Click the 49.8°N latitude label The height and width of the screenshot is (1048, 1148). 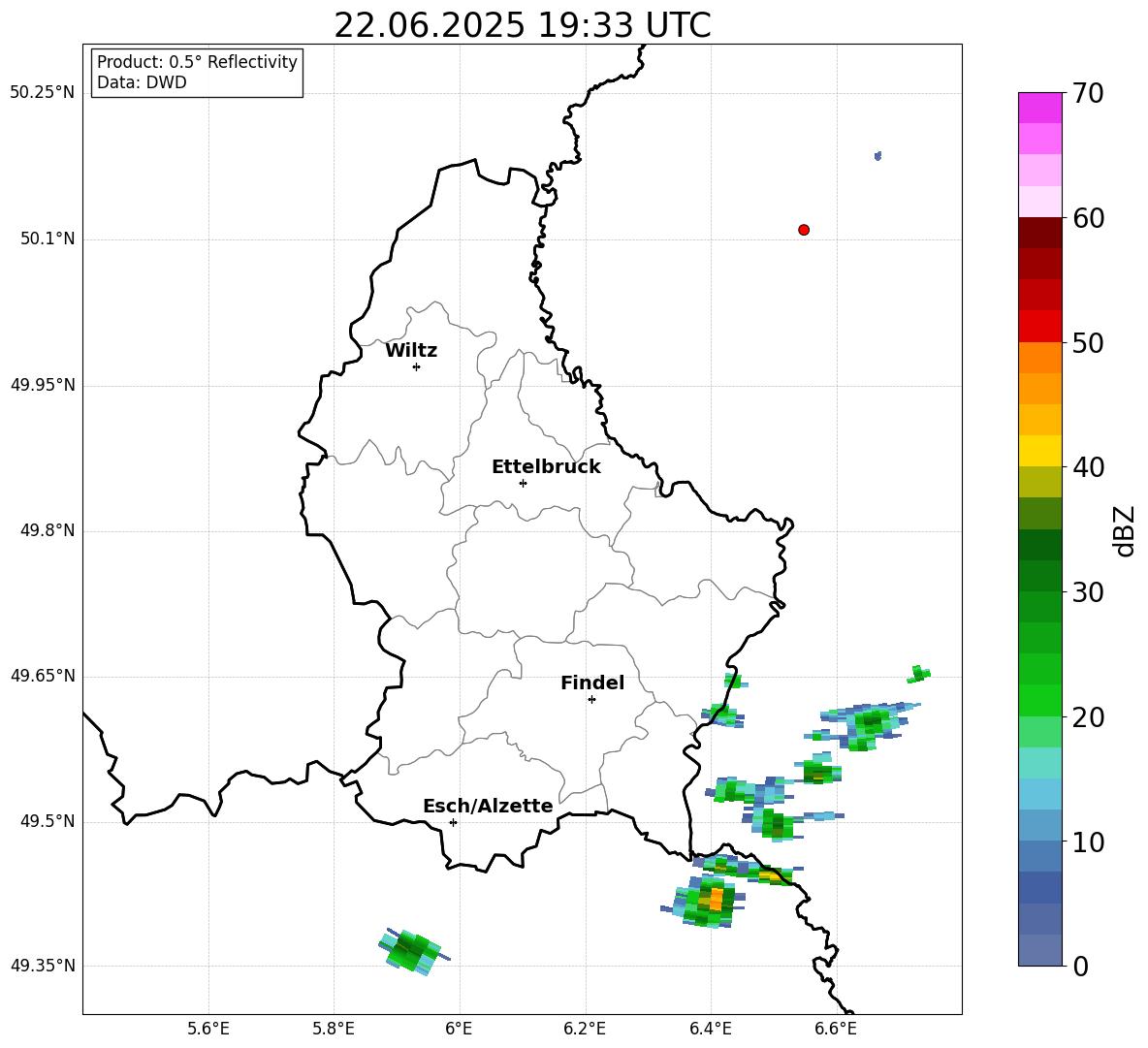pos(48,530)
